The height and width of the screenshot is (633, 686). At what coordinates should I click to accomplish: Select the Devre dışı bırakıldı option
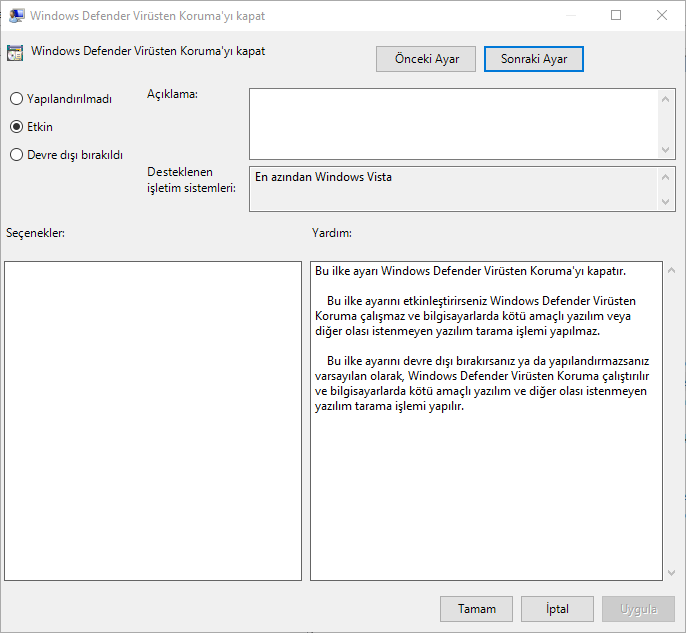66,155
